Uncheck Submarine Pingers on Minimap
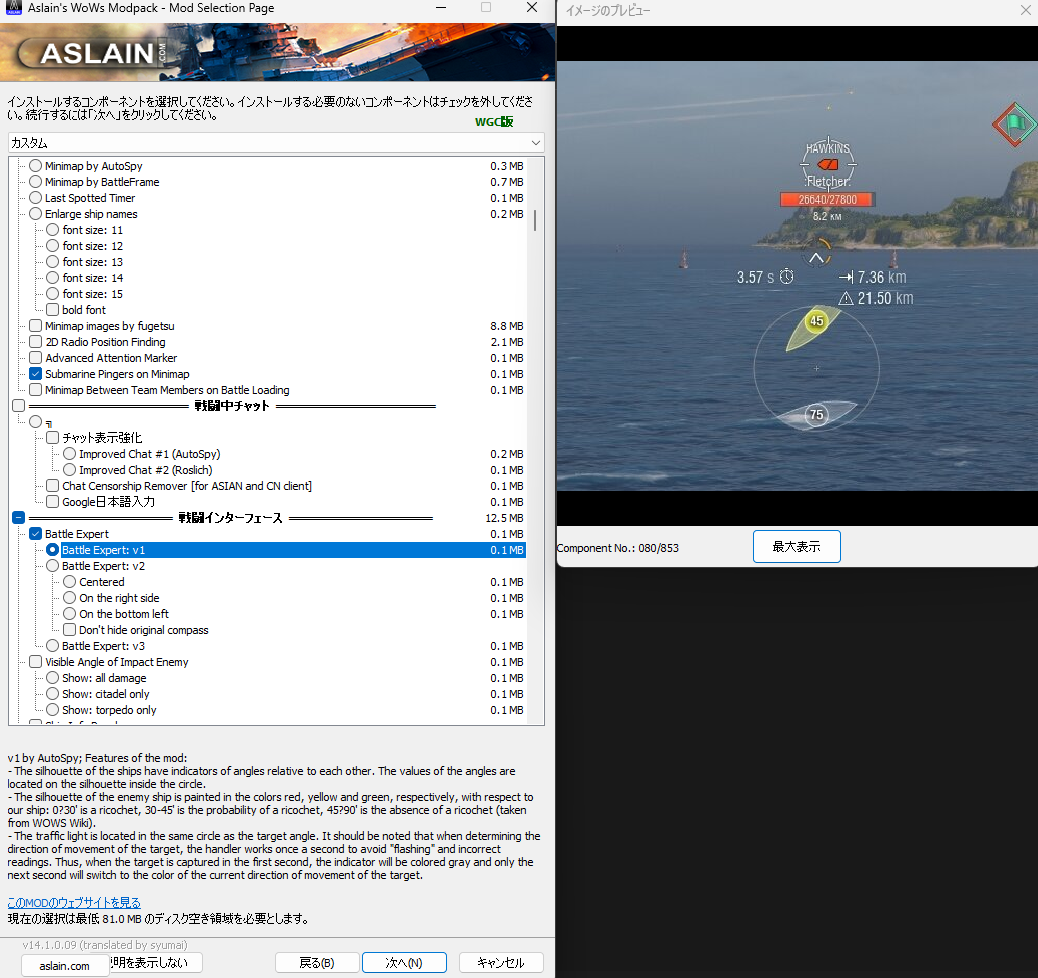Viewport: 1038px width, 978px height. click(35, 374)
